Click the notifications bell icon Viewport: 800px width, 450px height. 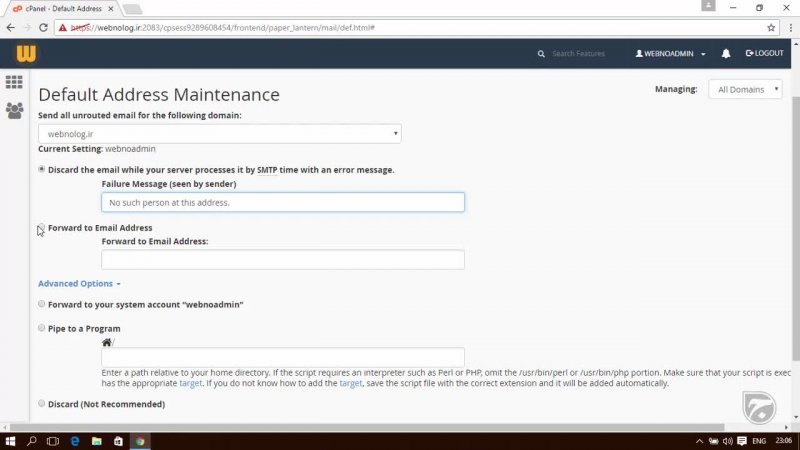tap(726, 53)
